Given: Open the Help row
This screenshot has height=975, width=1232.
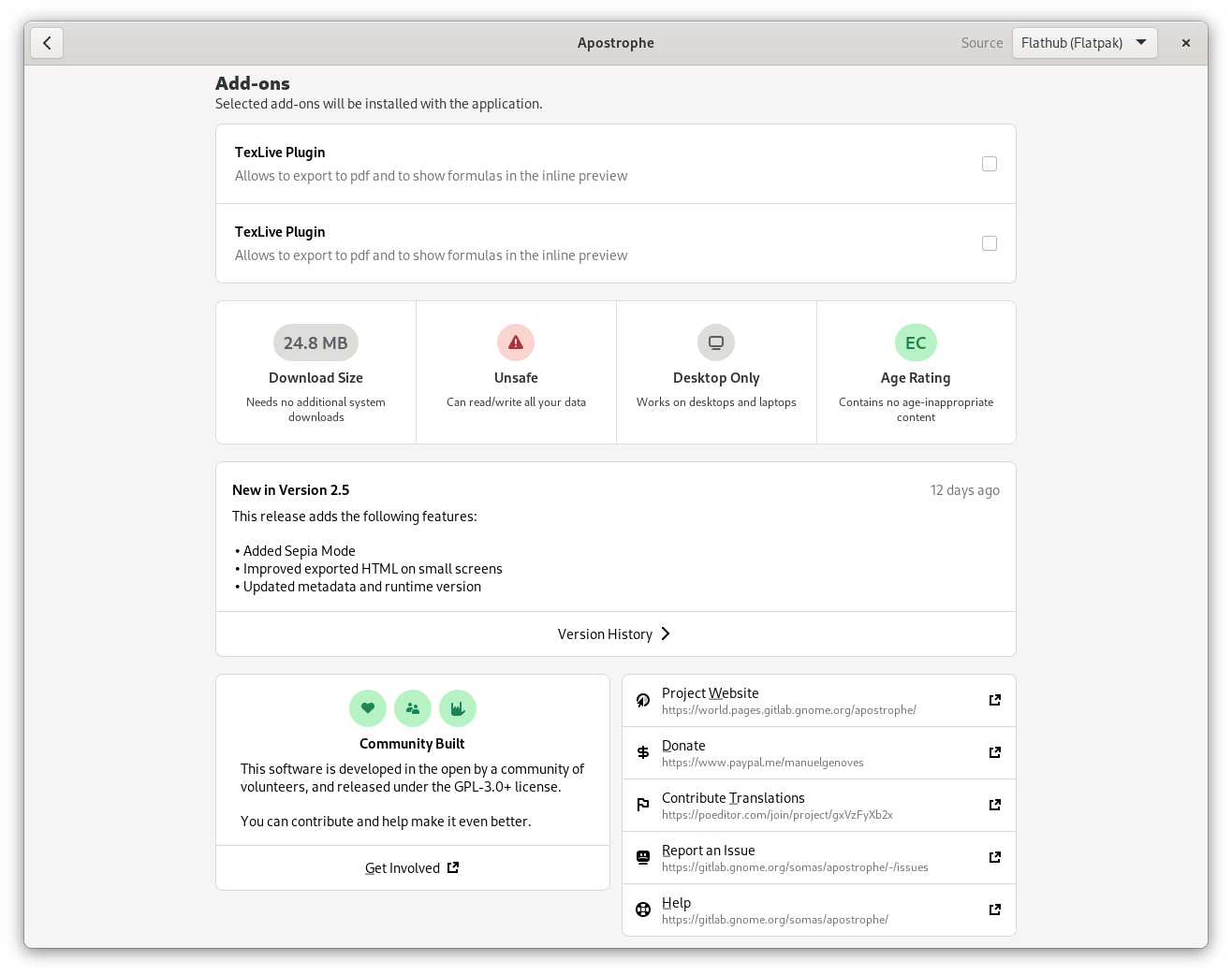Looking at the screenshot, I should [x=819, y=910].
